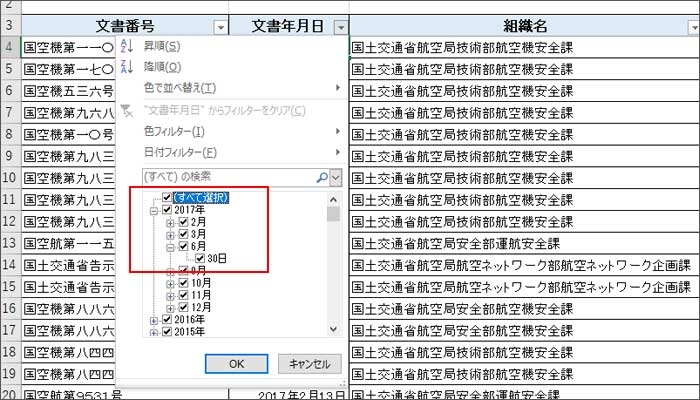The width and height of the screenshot is (700, 400).
Task: Collapse the 2017年 tree node
Action: (153, 211)
